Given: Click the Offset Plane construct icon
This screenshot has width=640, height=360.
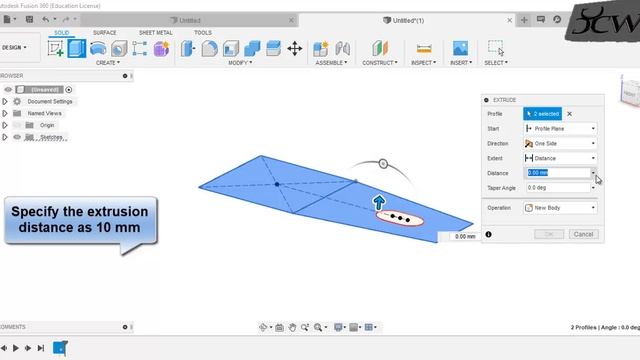Looking at the screenshot, I should 380,48.
